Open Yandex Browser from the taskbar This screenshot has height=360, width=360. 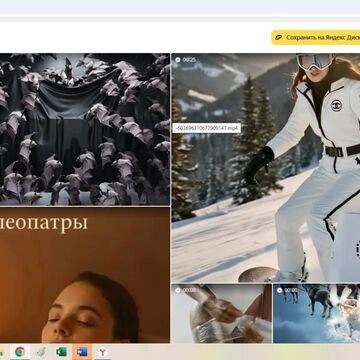[x=102, y=352]
